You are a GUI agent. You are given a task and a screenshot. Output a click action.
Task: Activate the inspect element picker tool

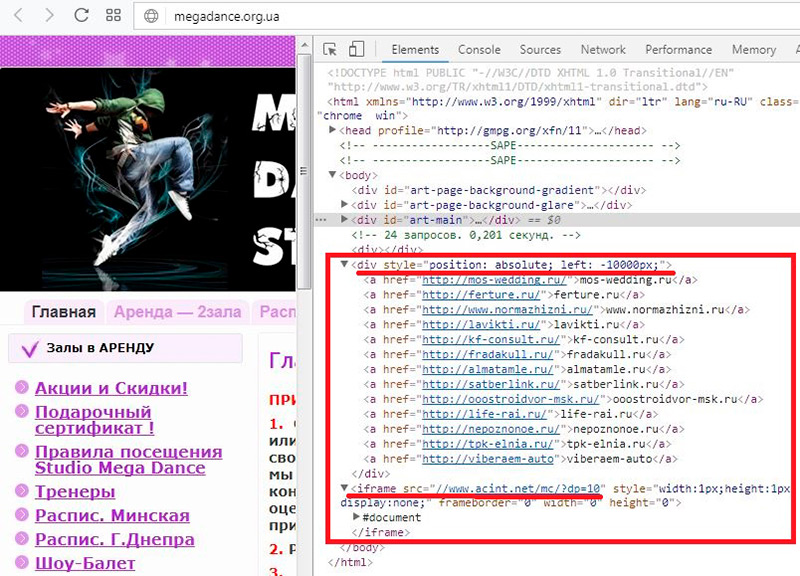tap(331, 50)
